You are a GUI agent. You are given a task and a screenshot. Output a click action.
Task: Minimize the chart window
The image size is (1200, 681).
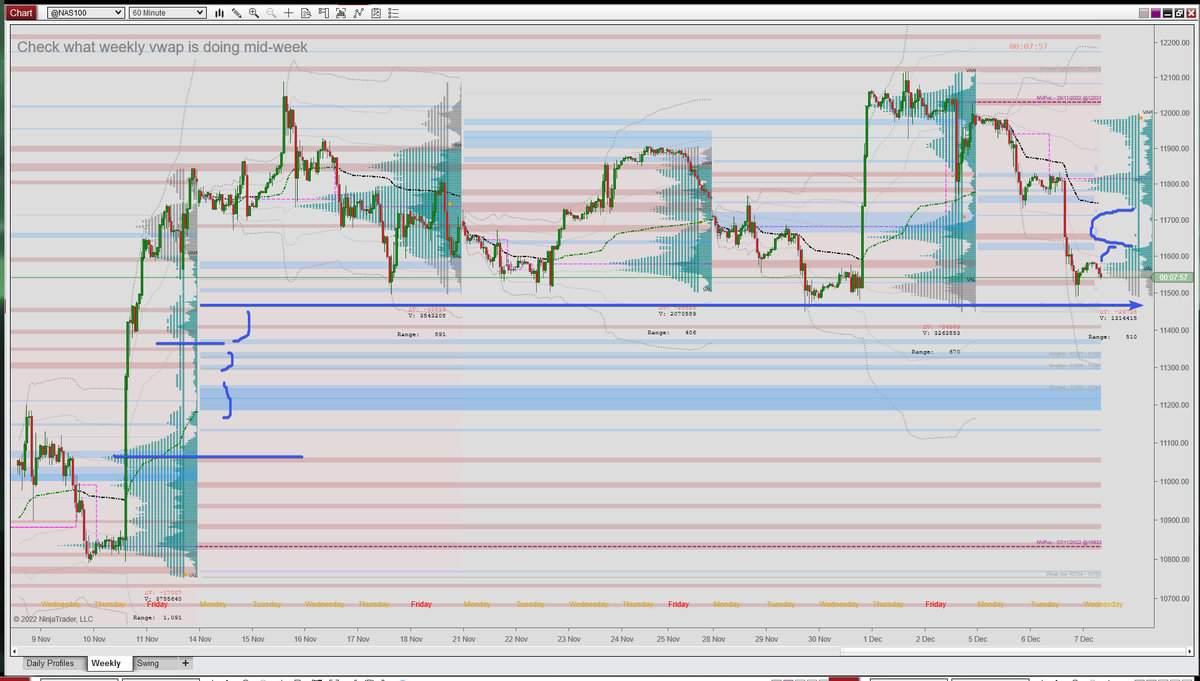(x=1168, y=13)
